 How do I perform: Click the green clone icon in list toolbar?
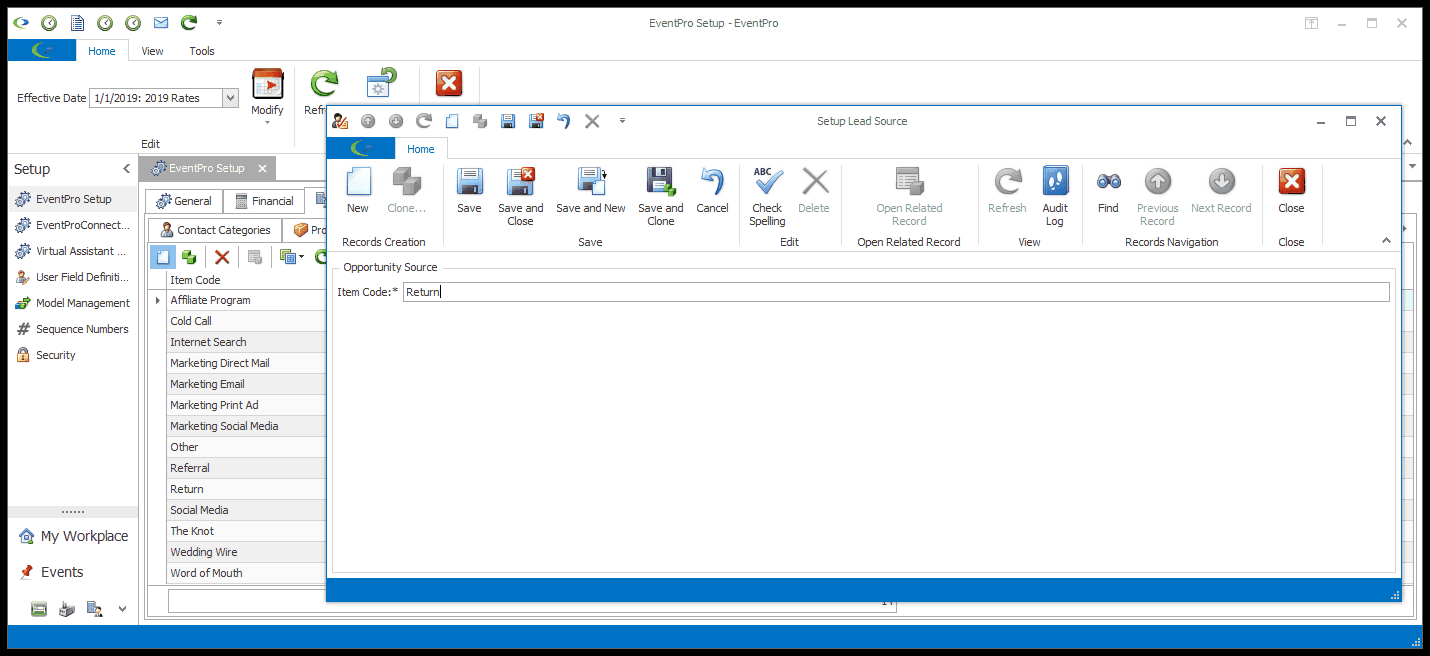188,257
